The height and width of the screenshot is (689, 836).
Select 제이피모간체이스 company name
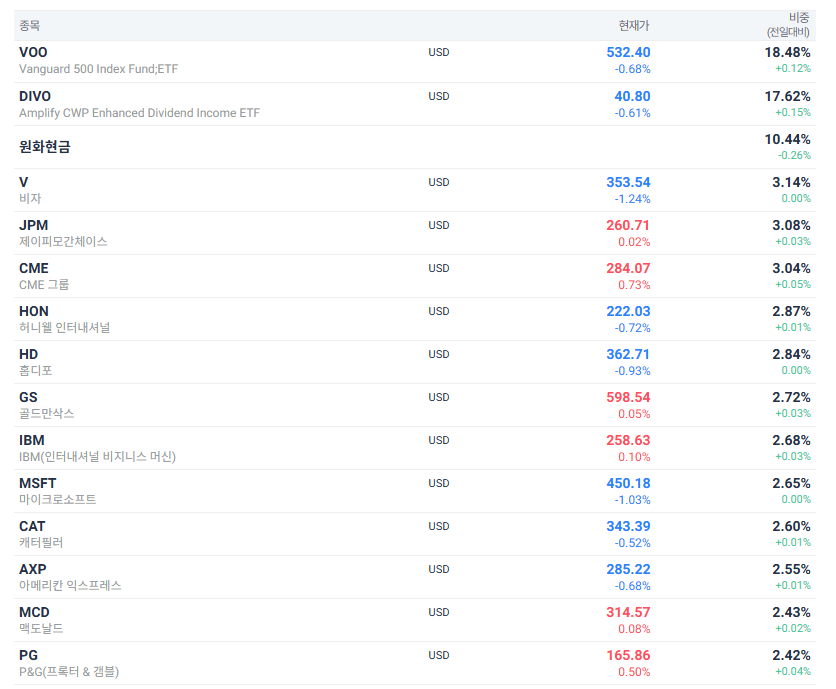click(x=63, y=242)
